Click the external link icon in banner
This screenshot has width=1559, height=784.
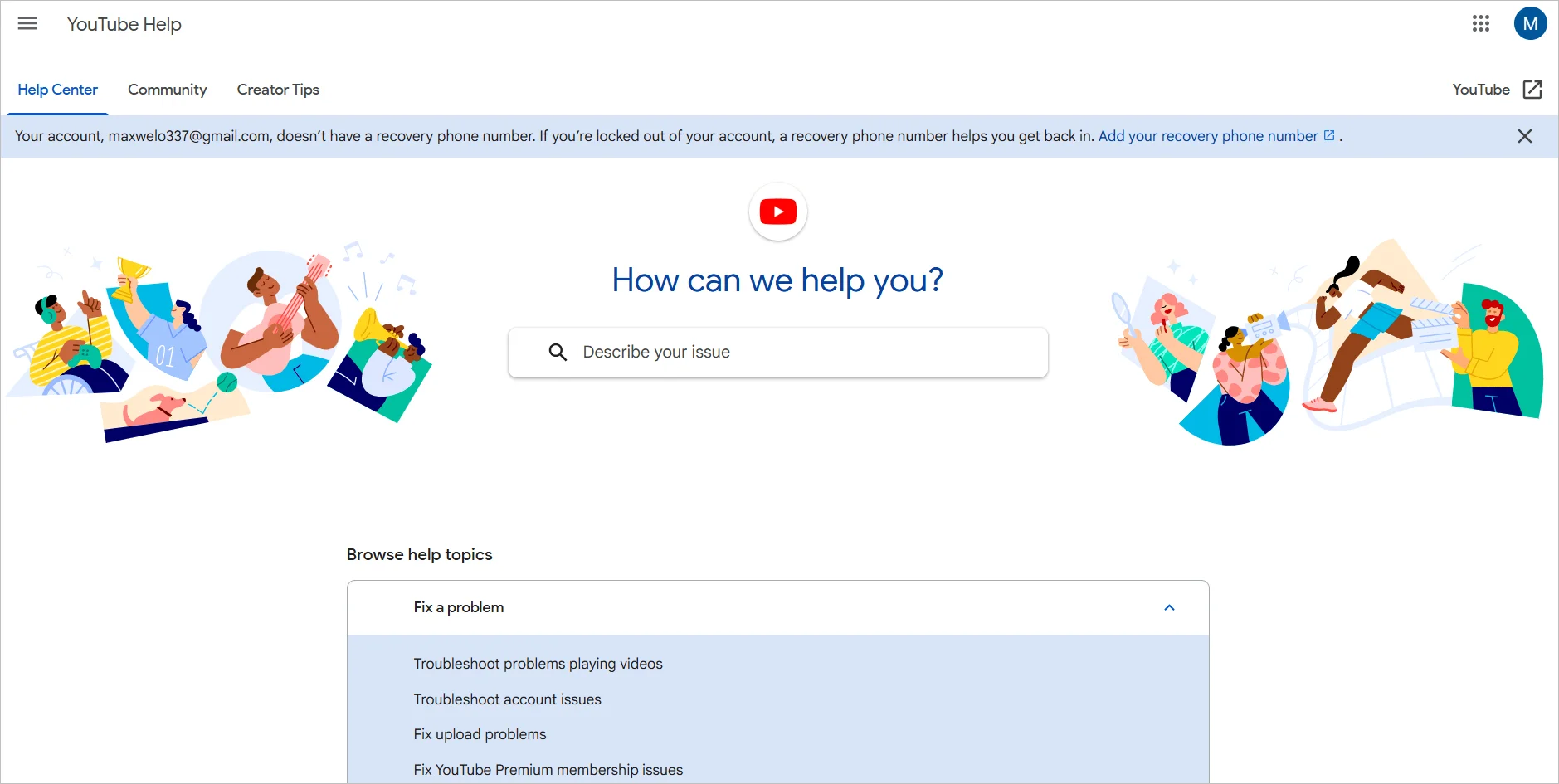pyautogui.click(x=1329, y=135)
